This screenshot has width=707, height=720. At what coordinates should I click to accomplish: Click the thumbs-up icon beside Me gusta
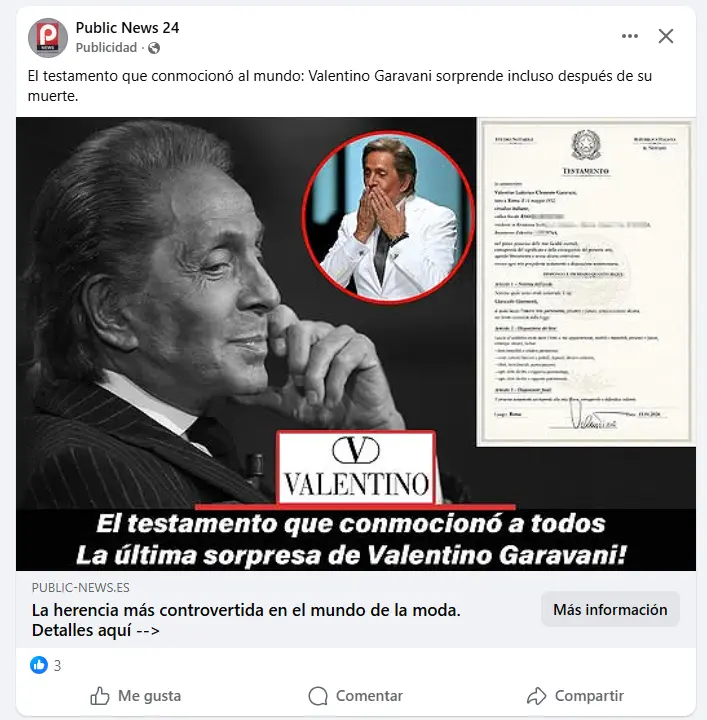coord(100,696)
